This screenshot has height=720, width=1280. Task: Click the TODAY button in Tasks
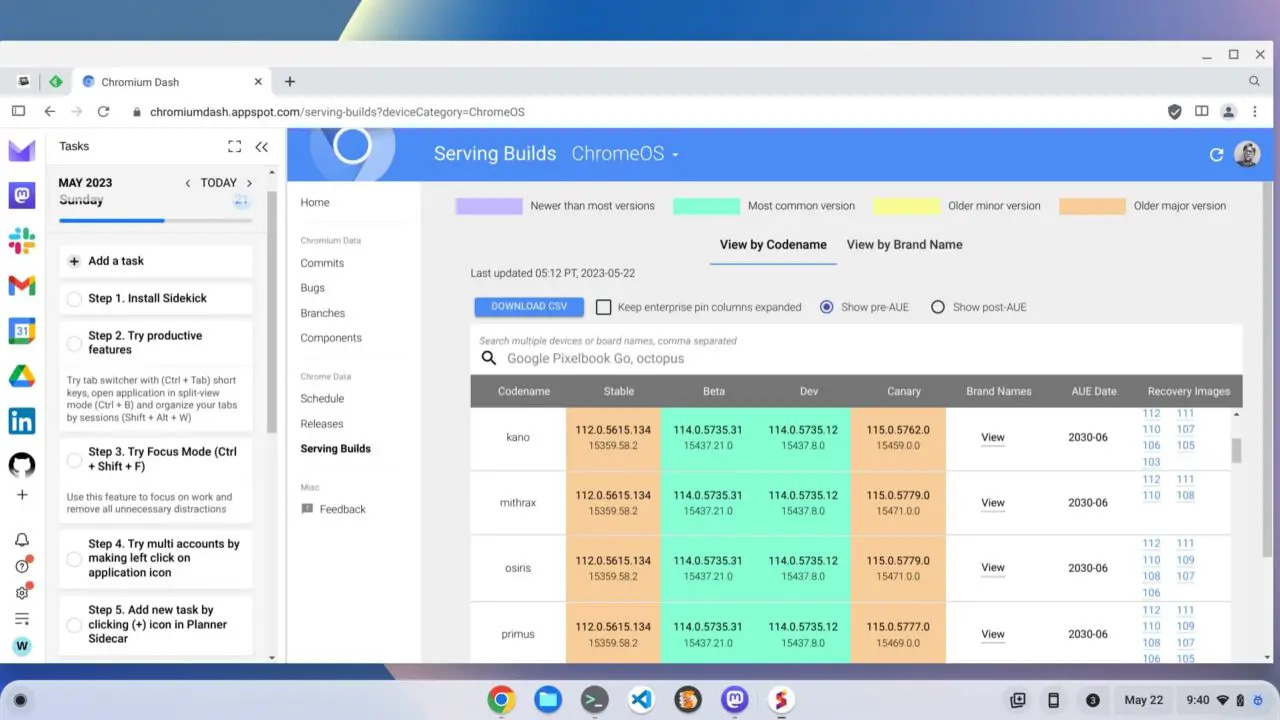click(218, 183)
